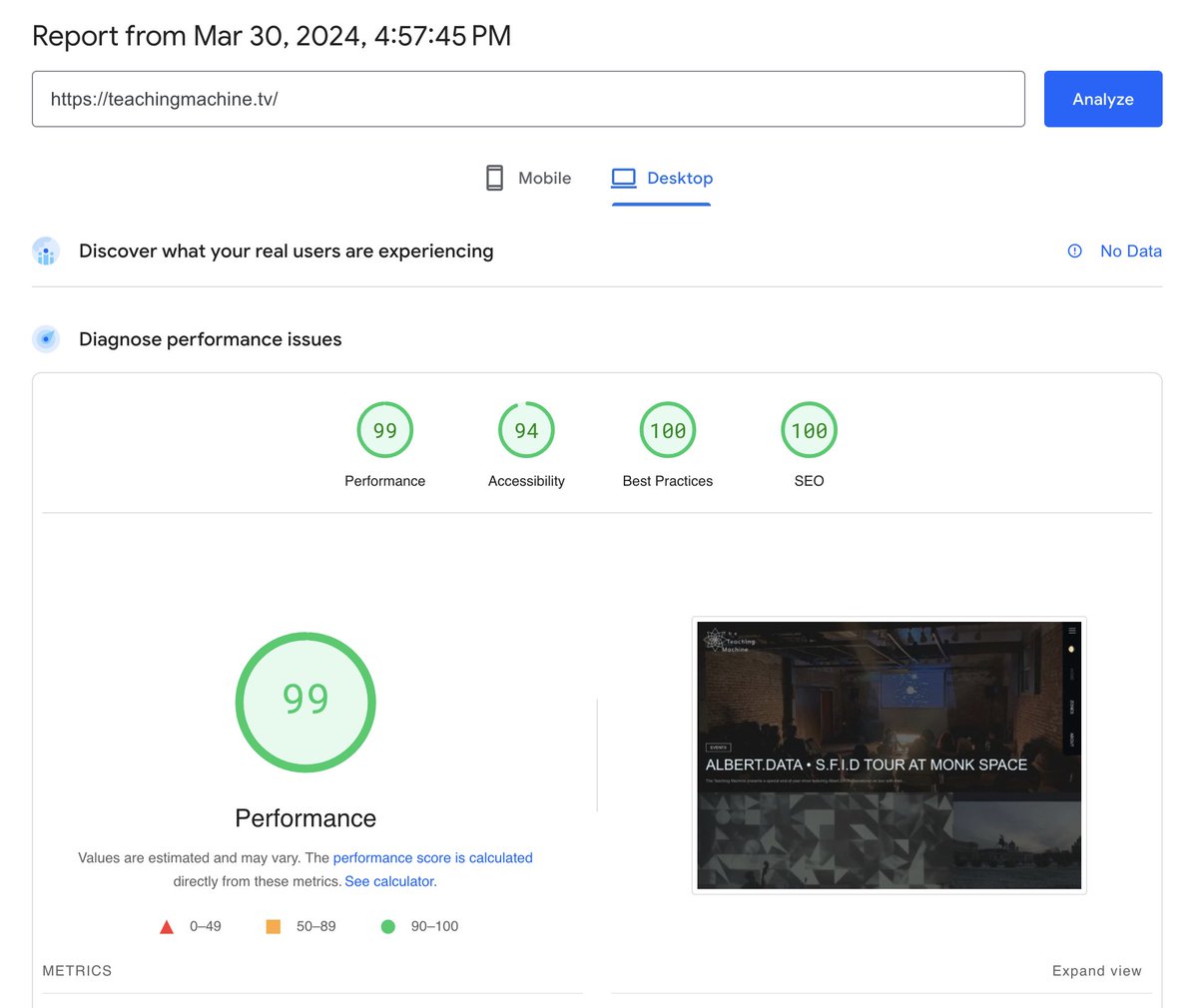The image size is (1198, 1008).
Task: Focus the URL field with teachingmachine.tv
Action: click(x=528, y=99)
